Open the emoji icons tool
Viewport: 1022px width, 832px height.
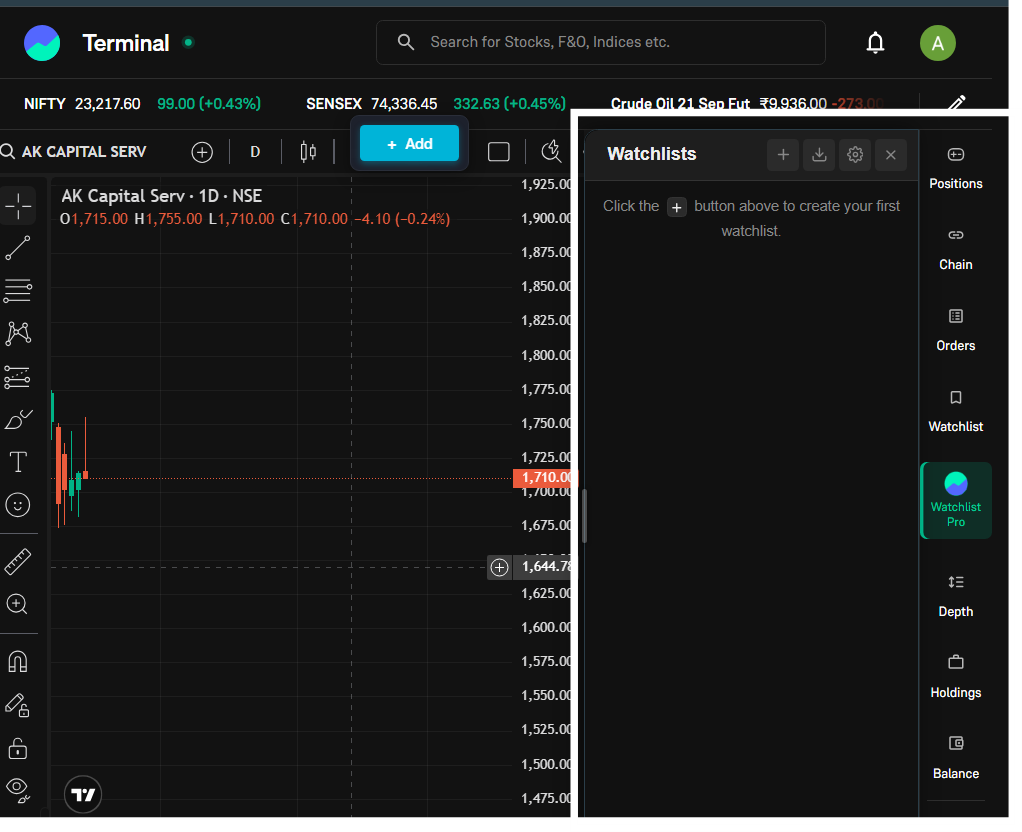point(18,505)
